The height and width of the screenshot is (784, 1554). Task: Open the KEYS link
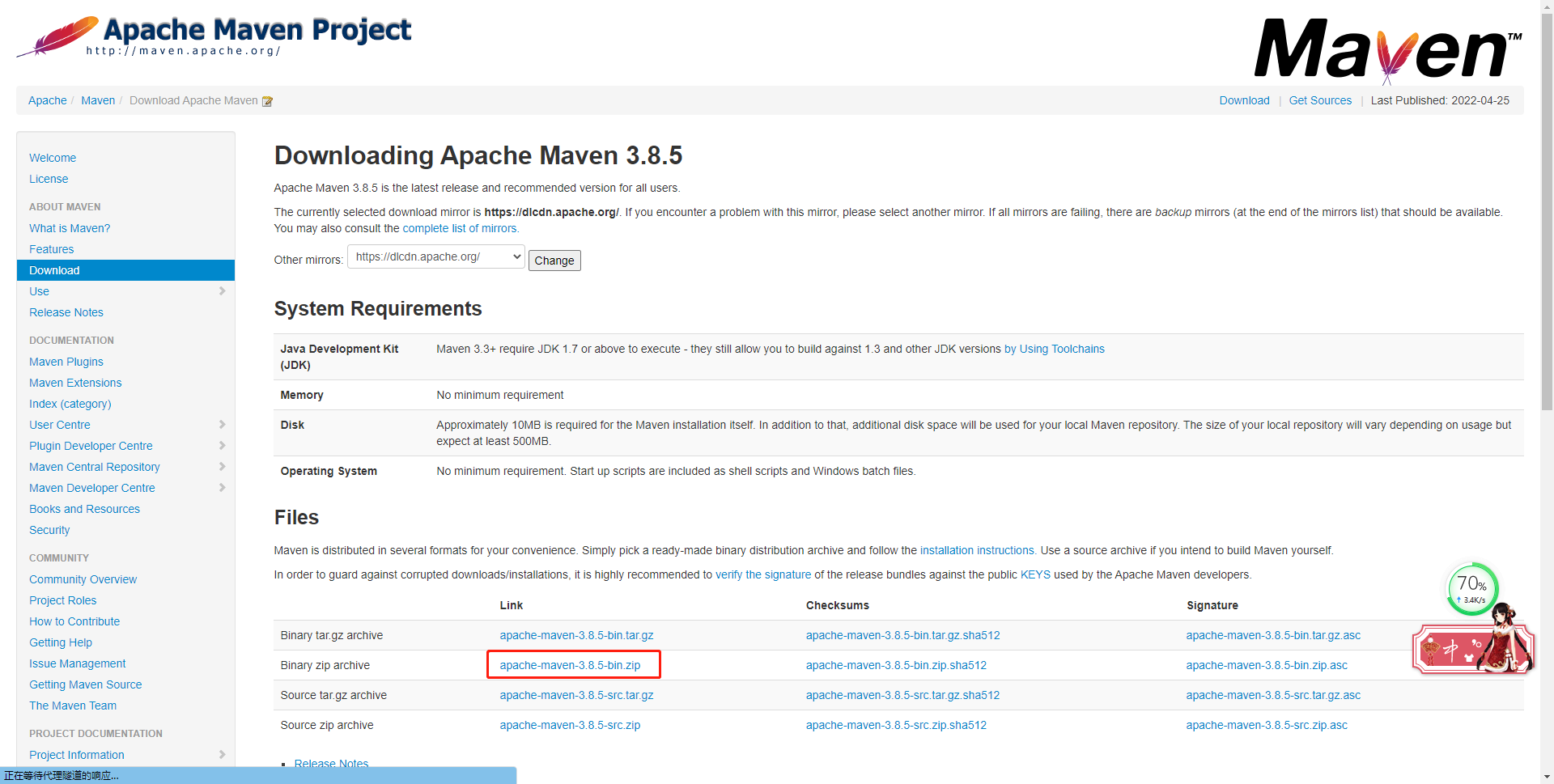(x=1035, y=574)
